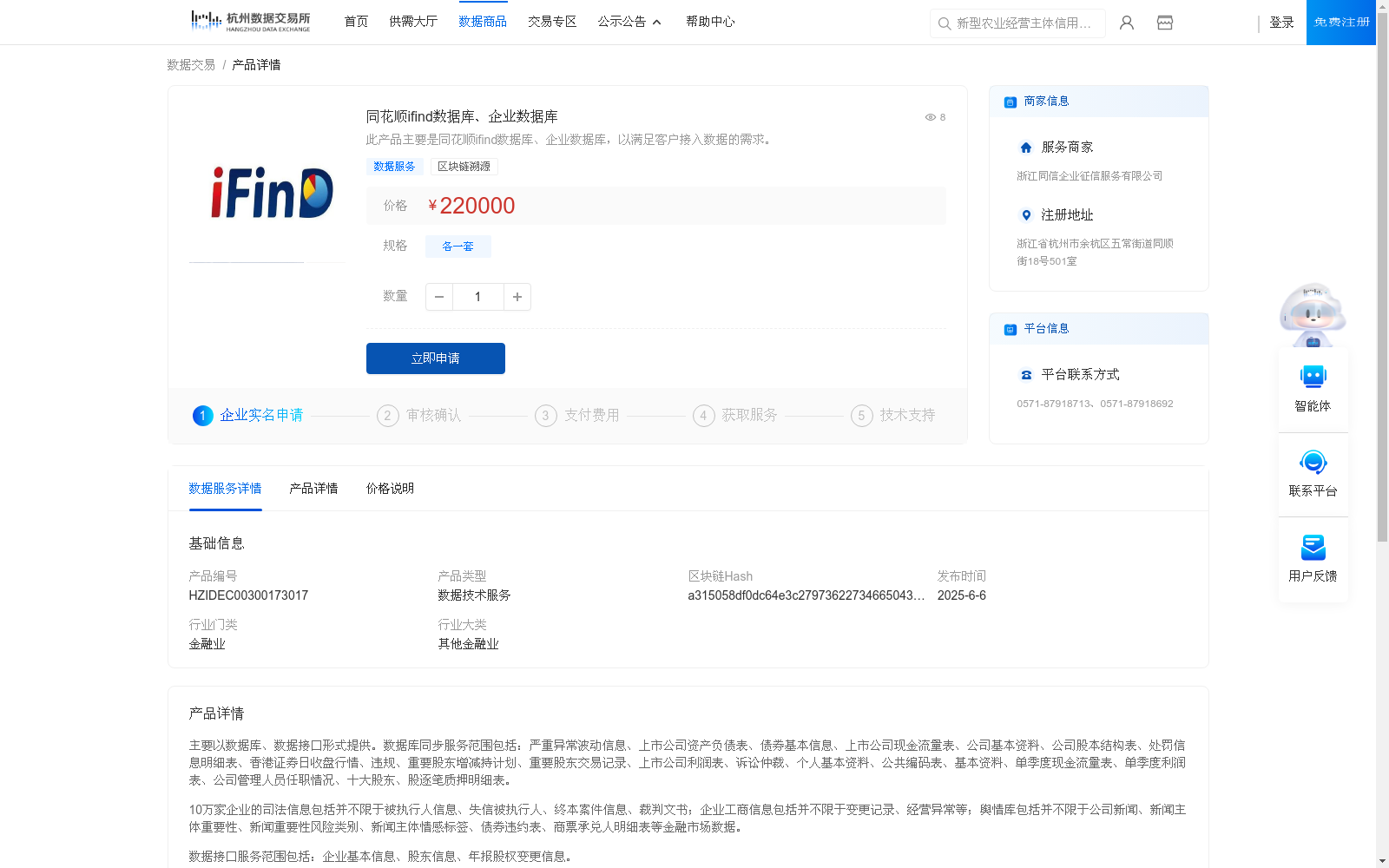The height and width of the screenshot is (868, 1389).
Task: Open 交易专区 navigation item
Action: pos(552,22)
